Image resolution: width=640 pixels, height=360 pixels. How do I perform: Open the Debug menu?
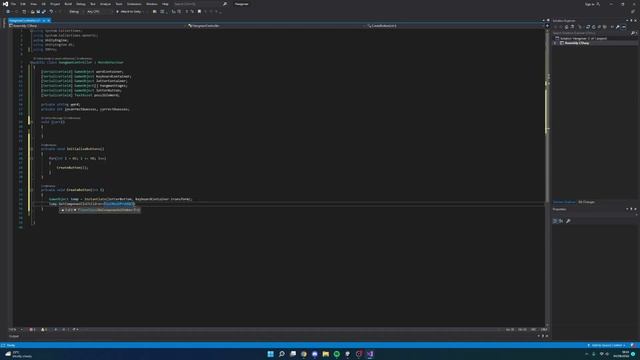click(x=81, y=4)
